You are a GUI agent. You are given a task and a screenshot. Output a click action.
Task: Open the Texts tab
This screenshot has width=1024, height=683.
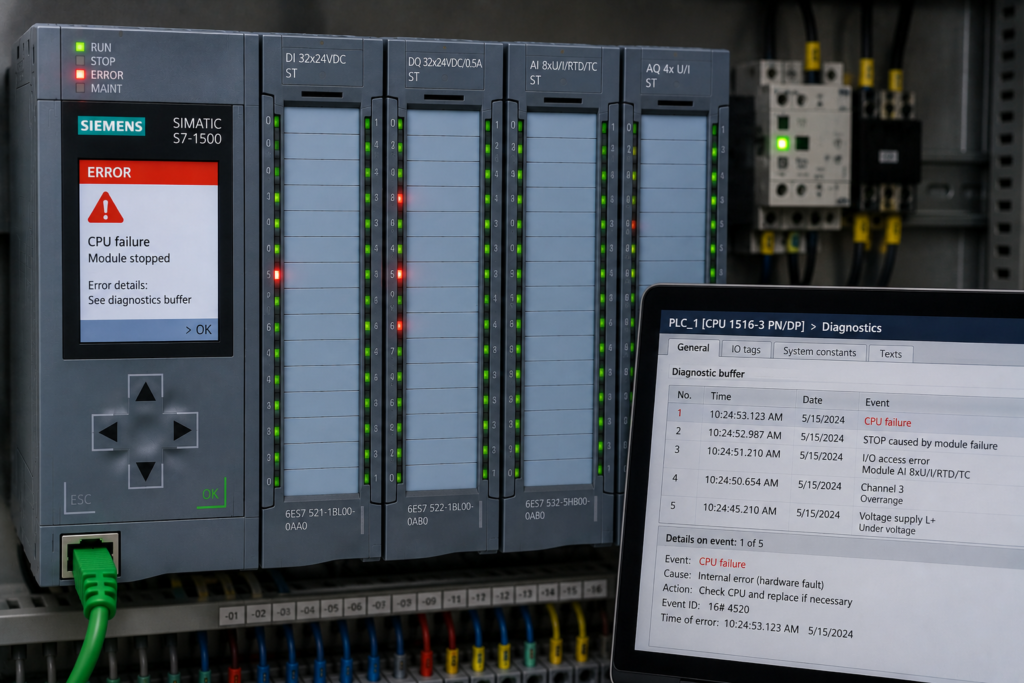[x=891, y=353]
